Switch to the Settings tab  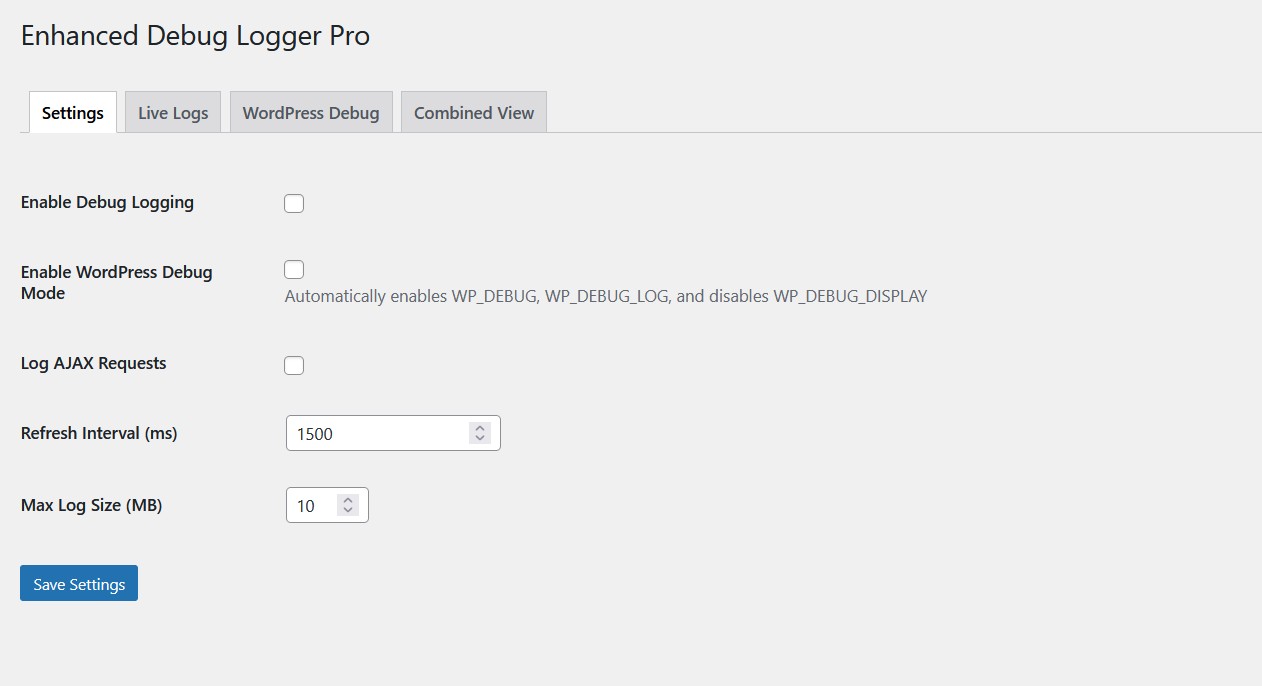pos(73,112)
